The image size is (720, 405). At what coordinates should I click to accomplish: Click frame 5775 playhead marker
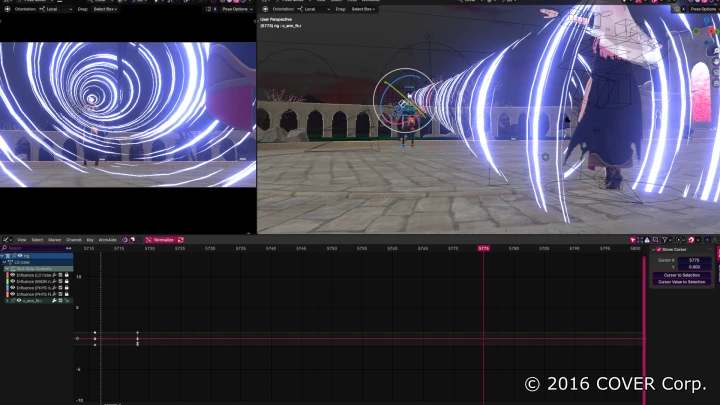pyautogui.click(x=484, y=248)
